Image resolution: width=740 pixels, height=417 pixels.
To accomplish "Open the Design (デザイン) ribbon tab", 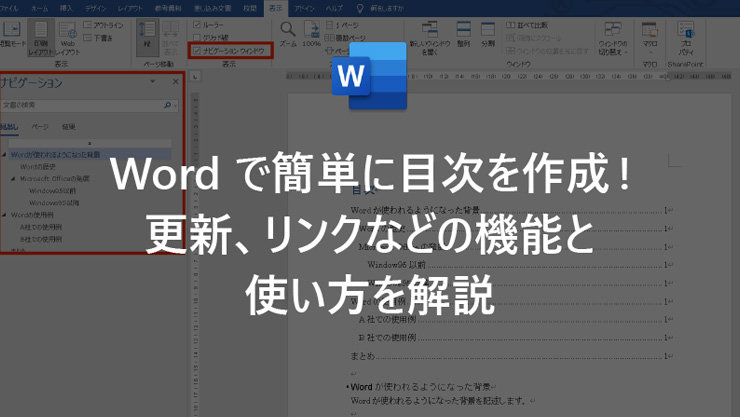I will pyautogui.click(x=96, y=8).
